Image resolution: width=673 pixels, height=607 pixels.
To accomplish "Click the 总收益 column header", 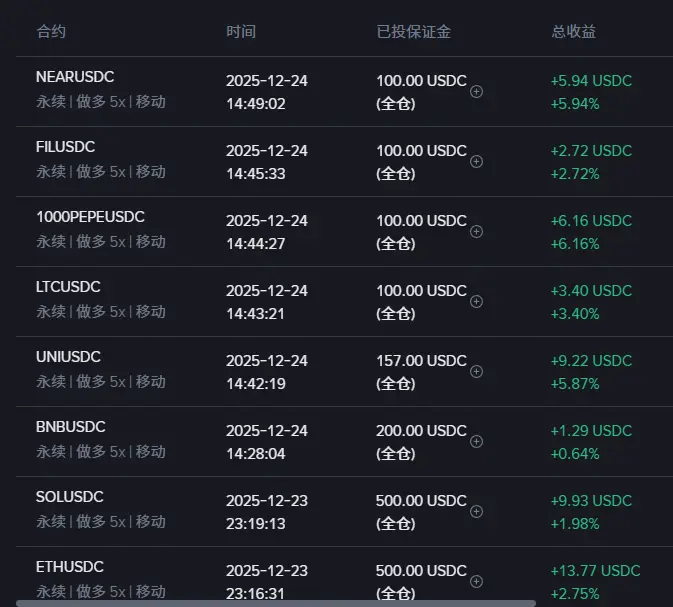I will (x=573, y=32).
